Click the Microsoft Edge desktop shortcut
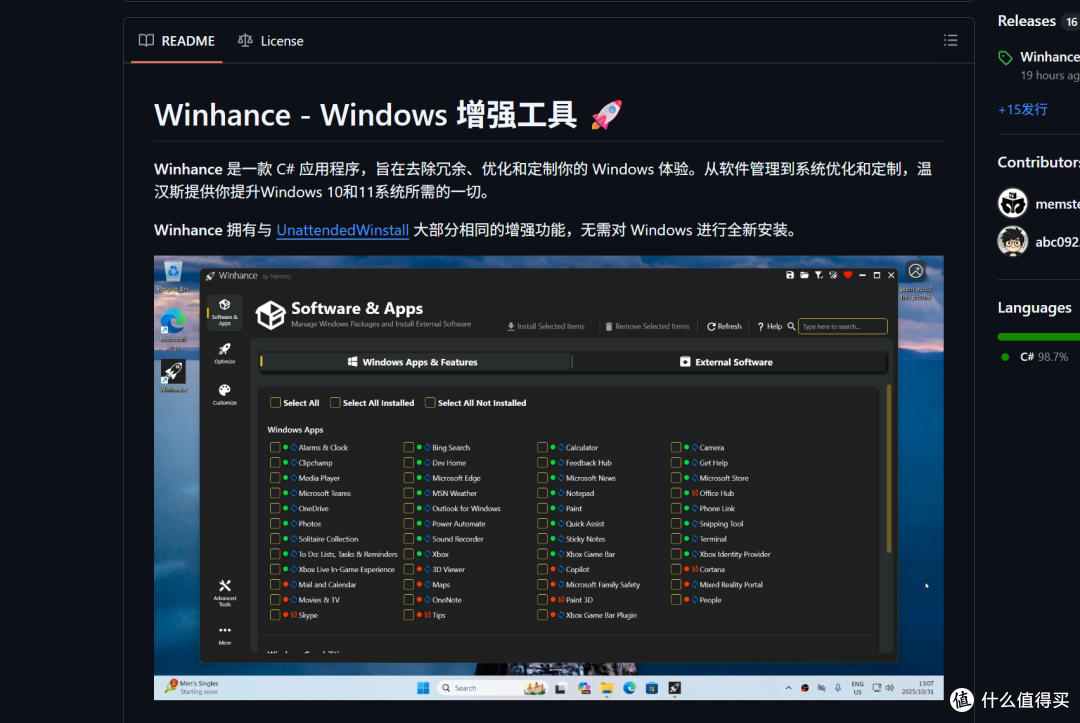Screen dimensions: 1080x723 click(x=173, y=329)
